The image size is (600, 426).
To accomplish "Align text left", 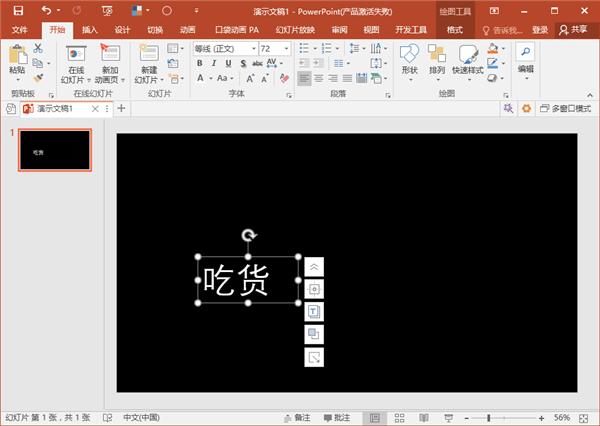I will pyautogui.click(x=304, y=78).
